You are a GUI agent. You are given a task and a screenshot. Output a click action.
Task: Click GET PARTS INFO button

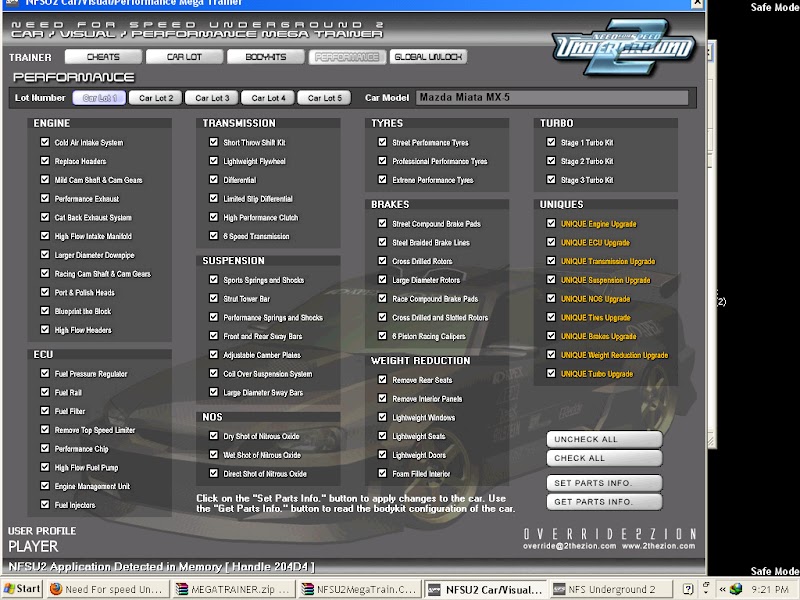tap(604, 502)
